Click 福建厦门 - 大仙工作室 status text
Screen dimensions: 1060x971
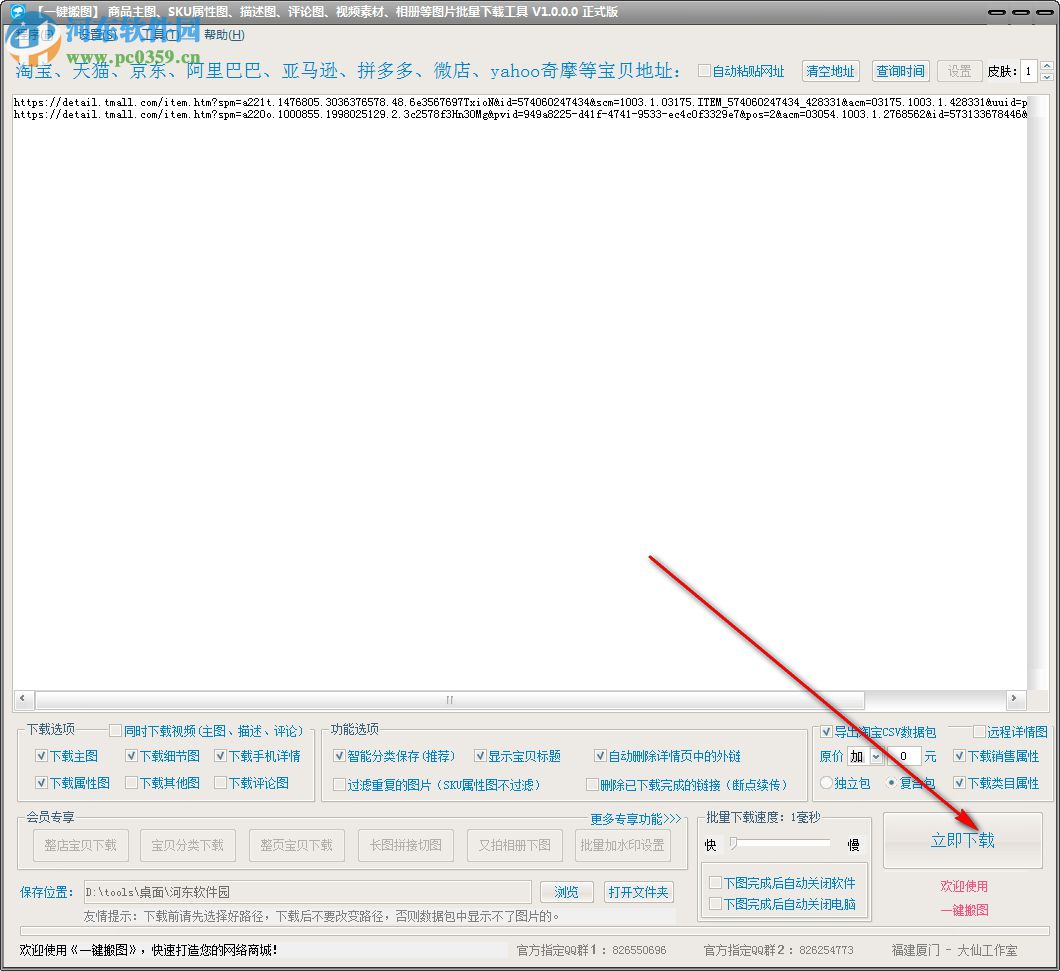pos(955,950)
